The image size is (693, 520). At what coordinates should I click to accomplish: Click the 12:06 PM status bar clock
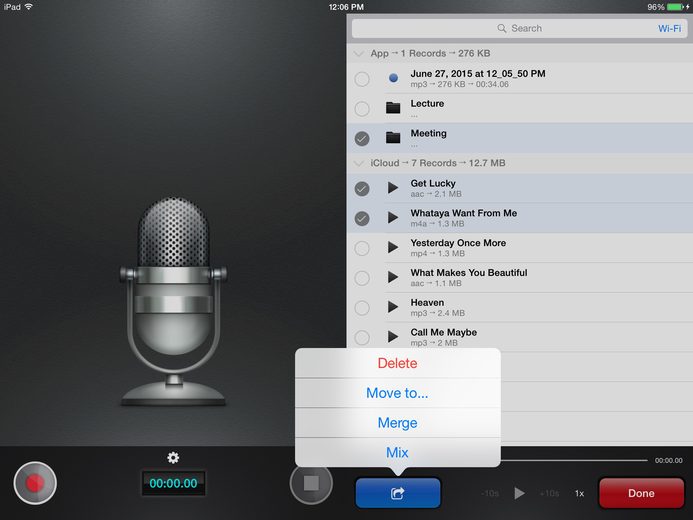[x=346, y=7]
